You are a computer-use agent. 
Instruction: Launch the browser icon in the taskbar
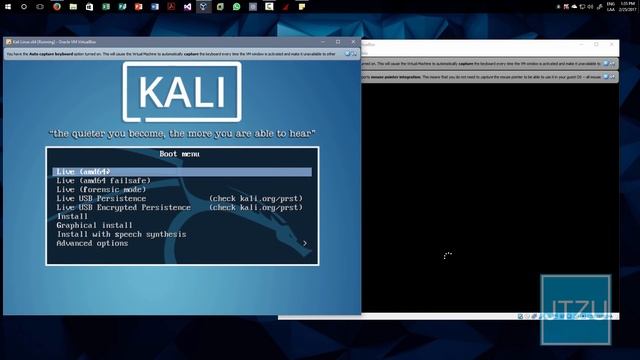pyautogui.click(x=57, y=7)
